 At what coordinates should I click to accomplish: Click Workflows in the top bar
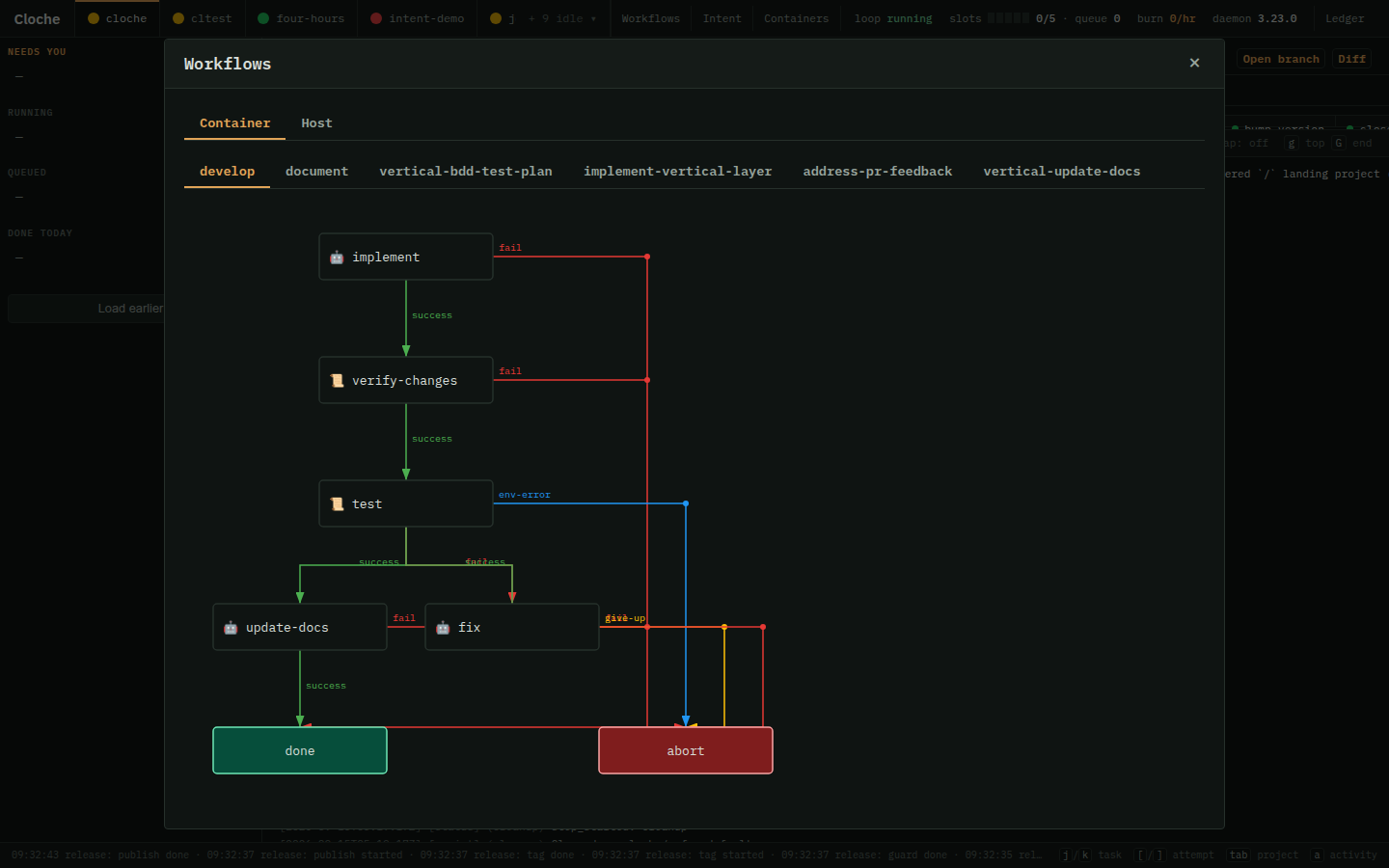[x=650, y=18]
